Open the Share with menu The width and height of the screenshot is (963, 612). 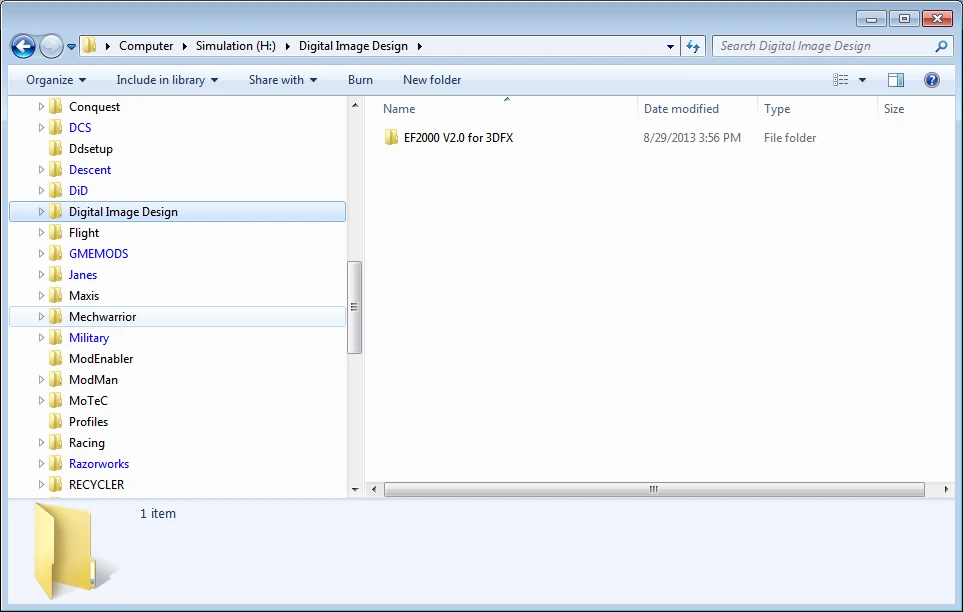(x=283, y=80)
